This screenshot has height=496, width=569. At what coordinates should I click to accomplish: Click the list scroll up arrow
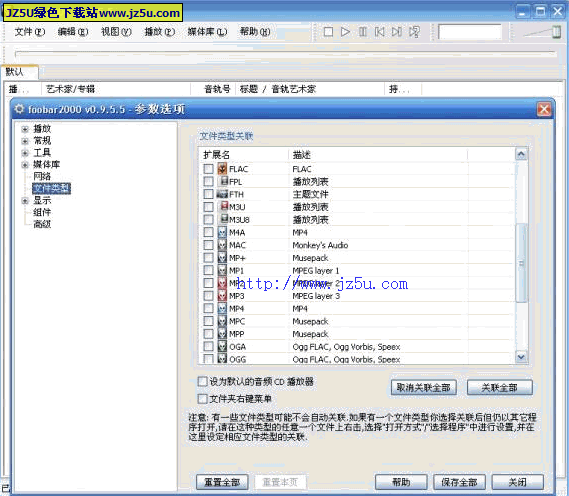[x=521, y=155]
